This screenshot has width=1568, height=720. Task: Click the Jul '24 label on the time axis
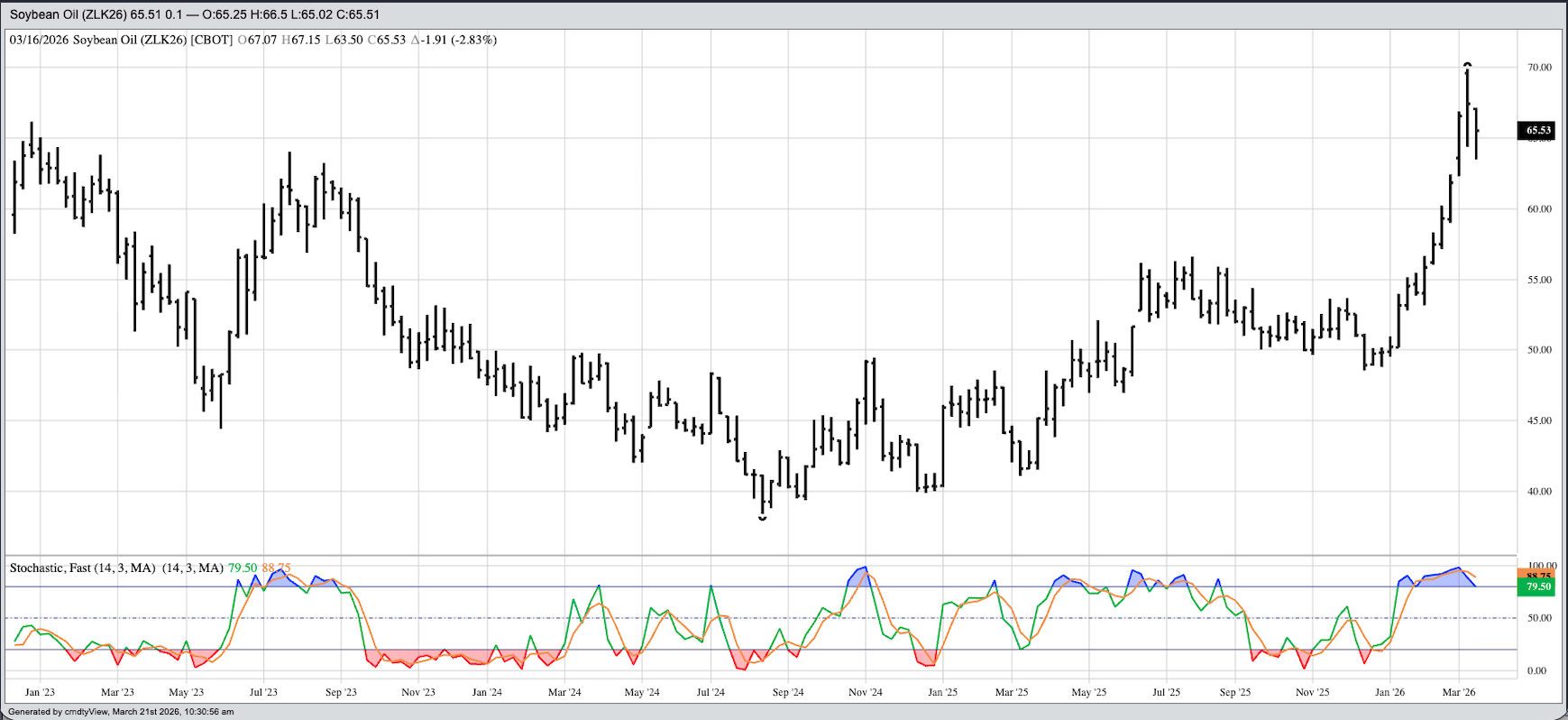coord(711,692)
